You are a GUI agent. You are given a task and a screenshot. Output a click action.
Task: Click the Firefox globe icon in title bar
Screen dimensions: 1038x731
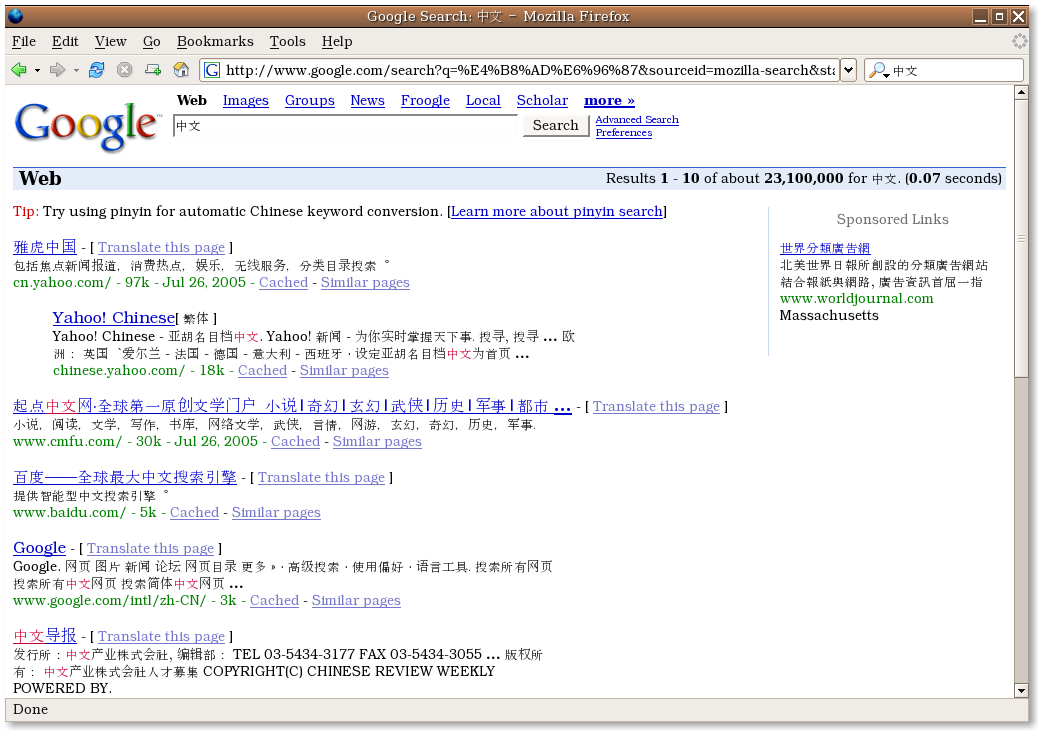click(x=15, y=16)
